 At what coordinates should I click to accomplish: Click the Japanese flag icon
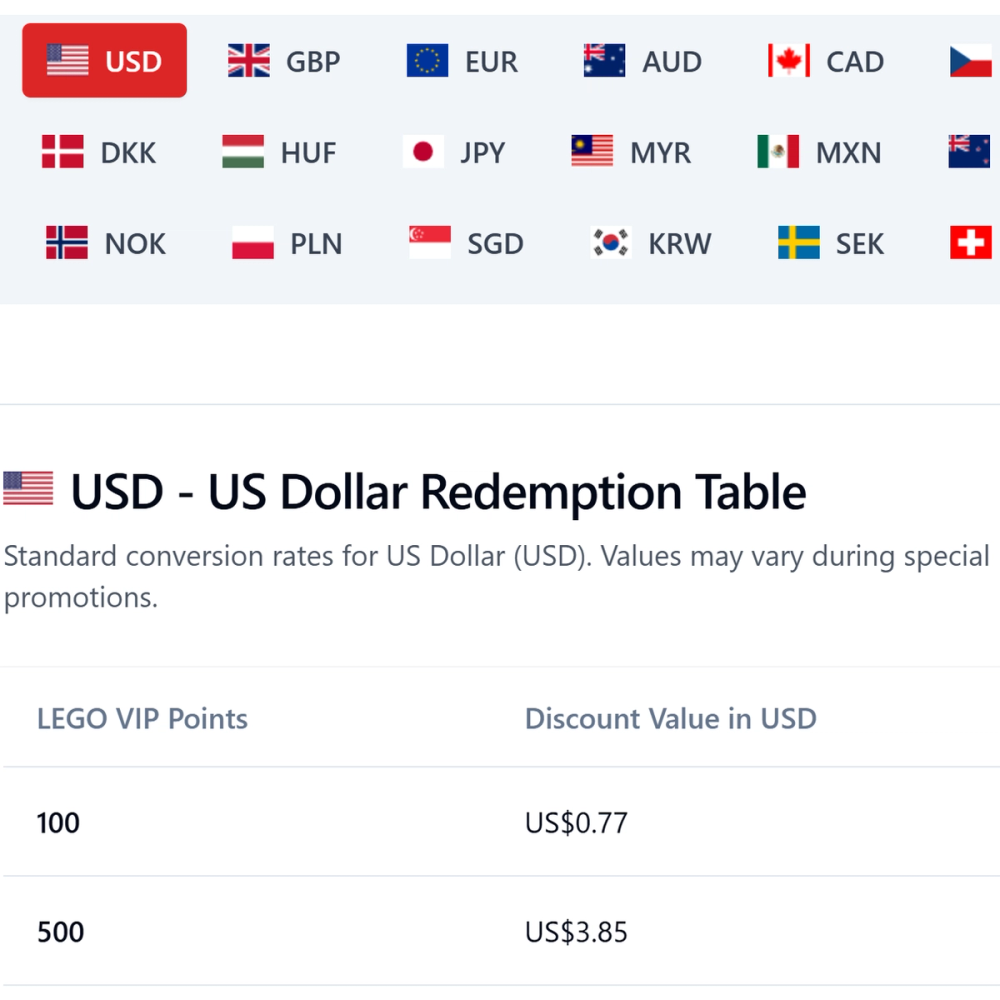tap(423, 152)
